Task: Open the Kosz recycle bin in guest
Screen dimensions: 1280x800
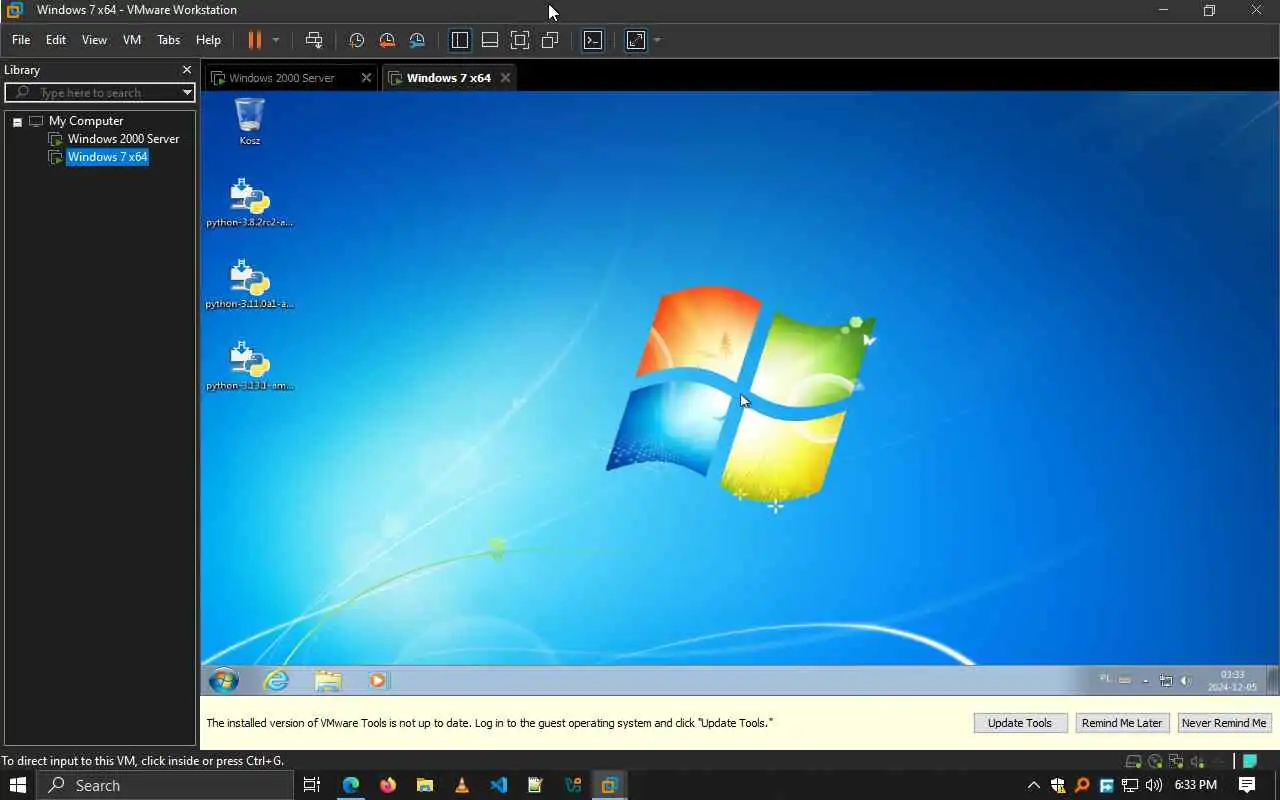Action: pyautogui.click(x=249, y=121)
